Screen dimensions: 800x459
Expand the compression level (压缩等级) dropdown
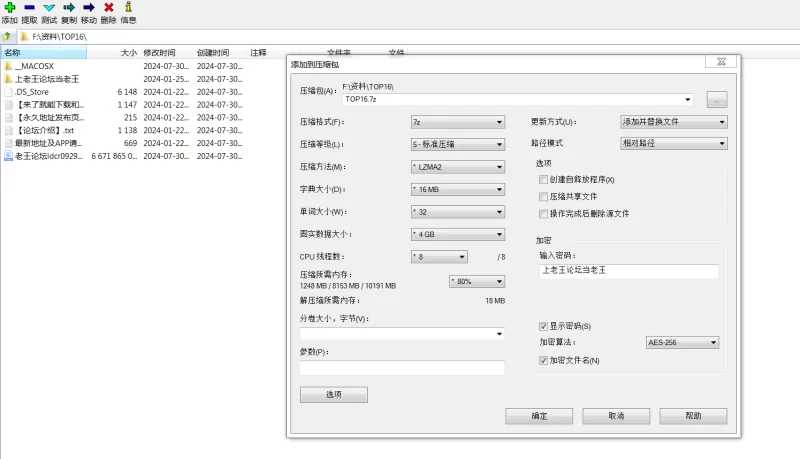457,144
